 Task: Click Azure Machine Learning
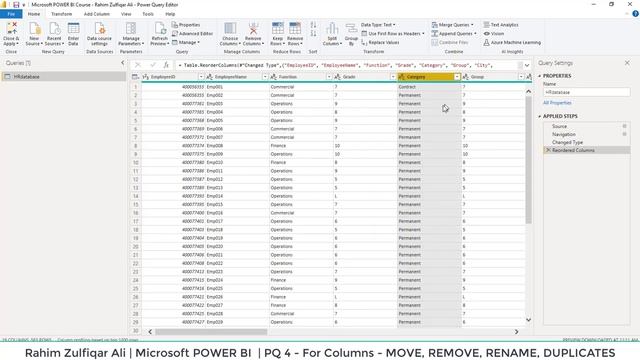(512, 42)
